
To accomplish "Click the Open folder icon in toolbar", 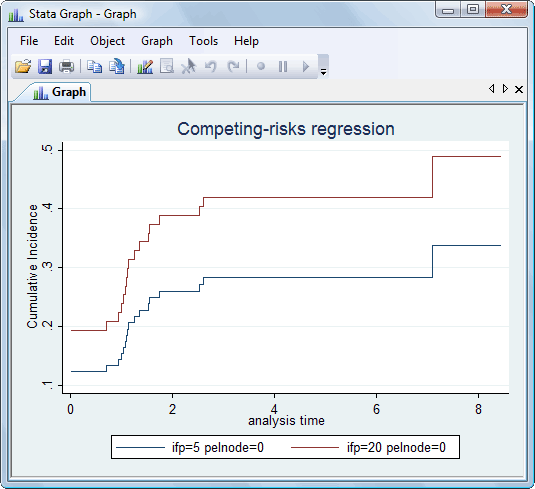I will coord(23,66).
